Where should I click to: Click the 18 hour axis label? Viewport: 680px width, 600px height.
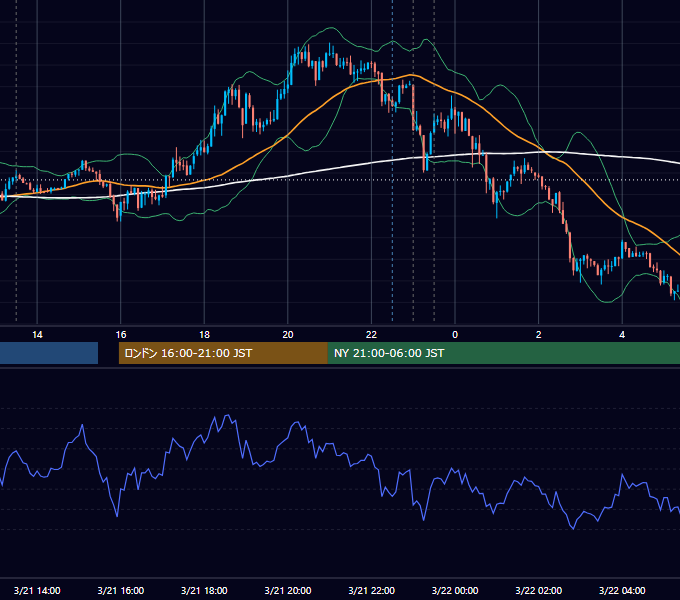(x=204, y=335)
